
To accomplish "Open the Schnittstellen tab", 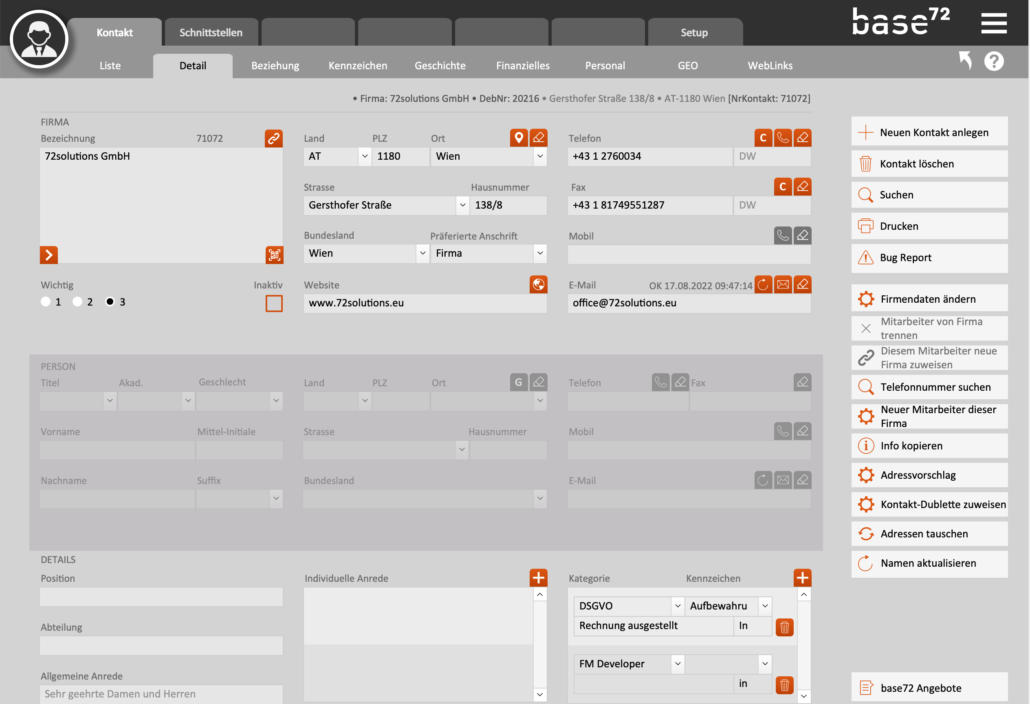I will pyautogui.click(x=210, y=33).
